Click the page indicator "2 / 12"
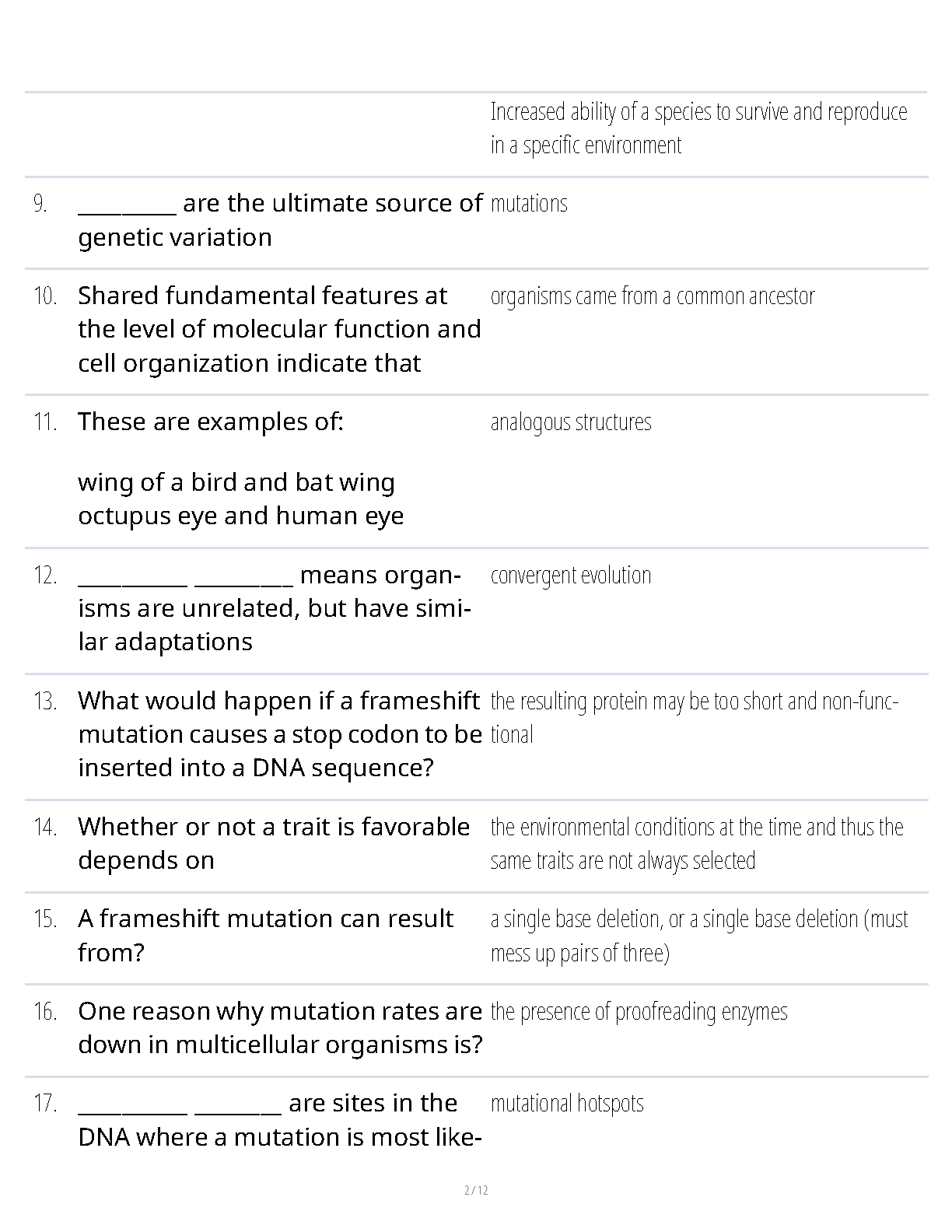 pyautogui.click(x=476, y=1190)
